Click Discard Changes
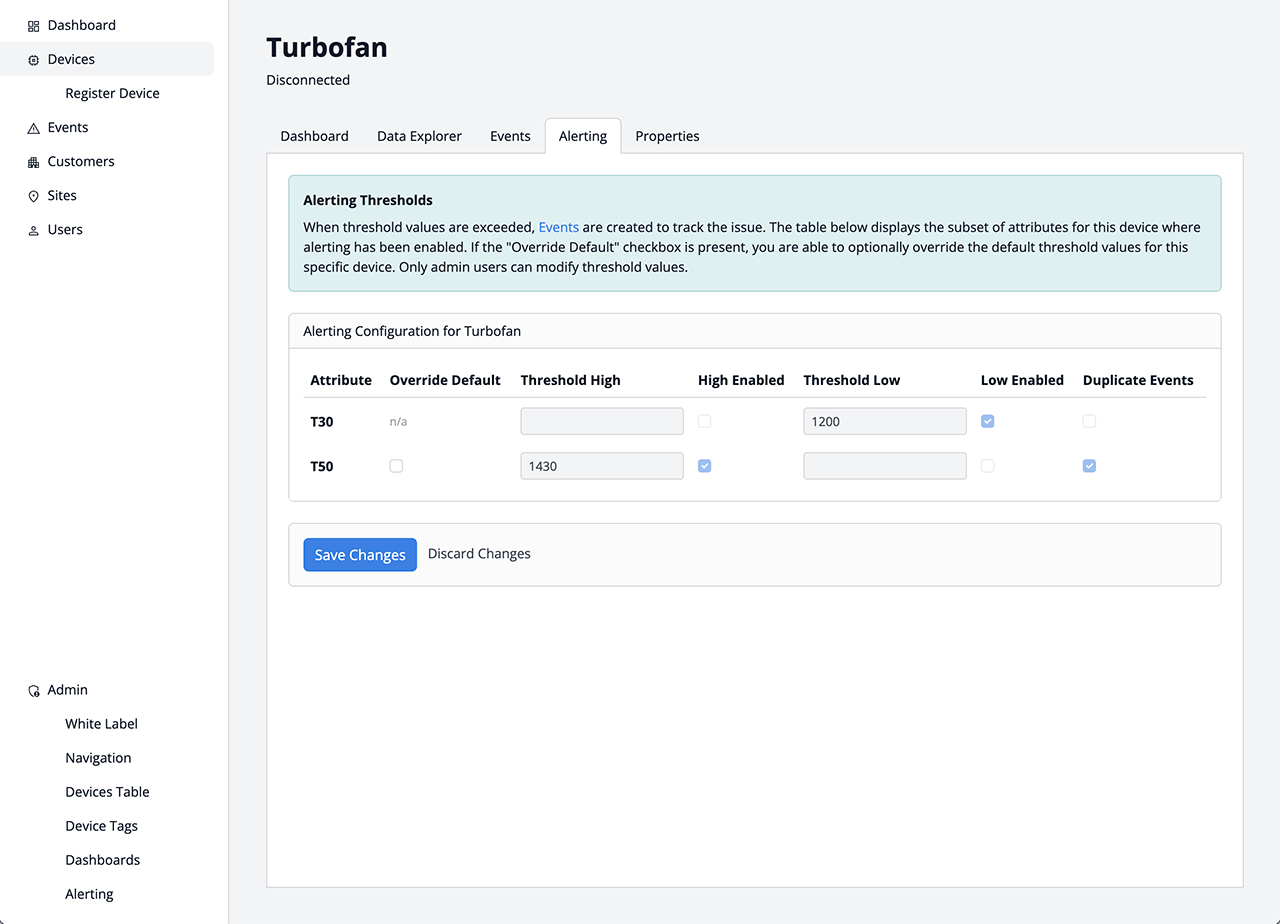 point(479,554)
